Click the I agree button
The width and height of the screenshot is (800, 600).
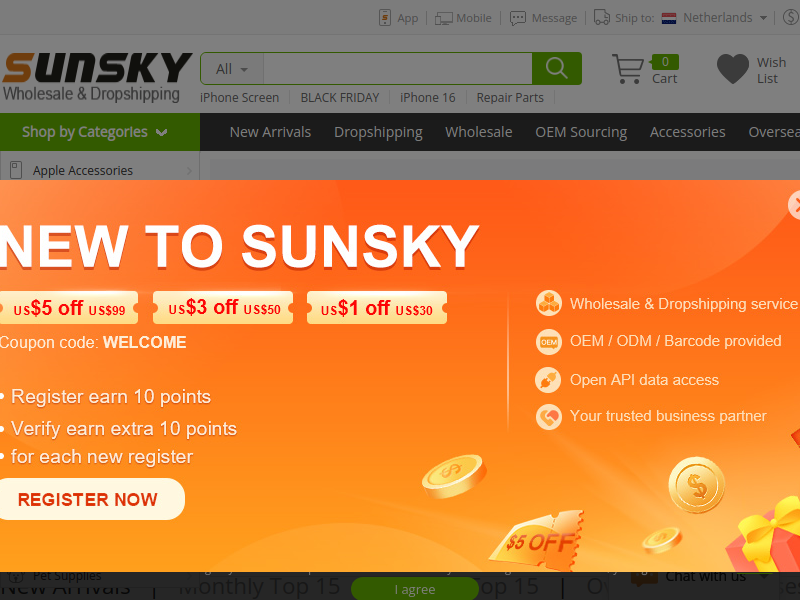click(415, 589)
